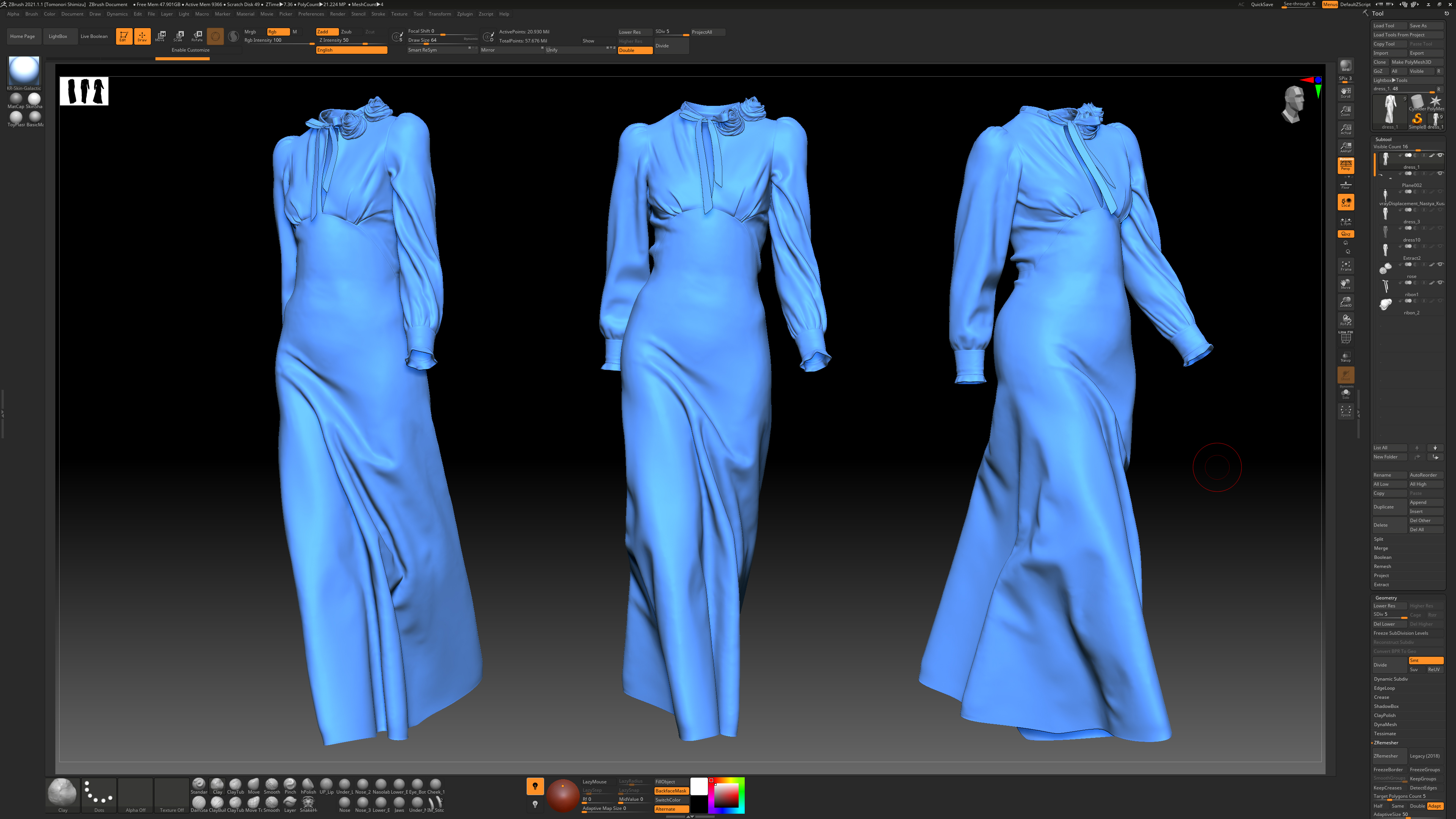1456x819 pixels.
Task: Toggle the Floor grid
Action: click(x=1346, y=183)
